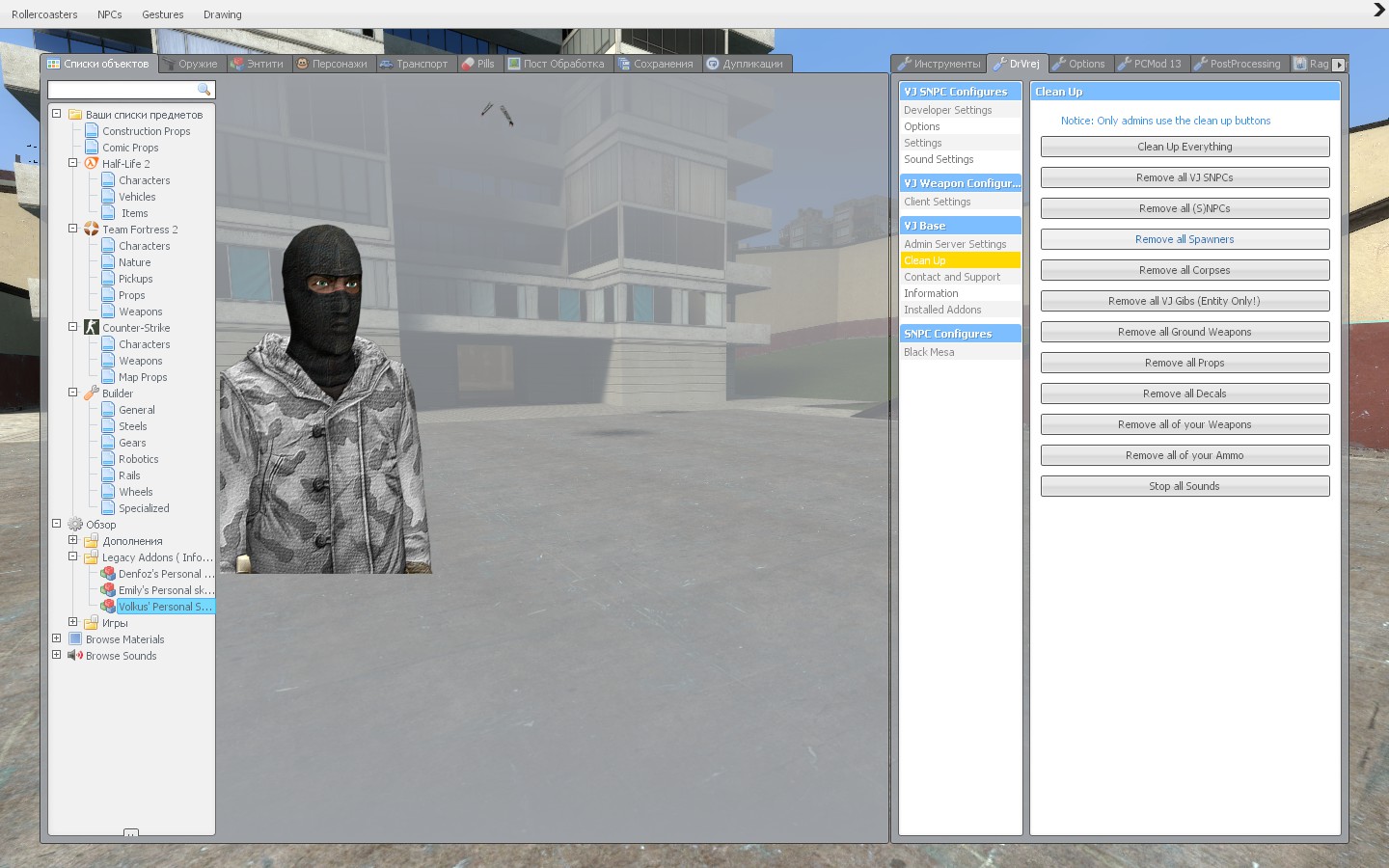Click the Обзор gear icon
The height and width of the screenshot is (868, 1389).
(x=75, y=525)
